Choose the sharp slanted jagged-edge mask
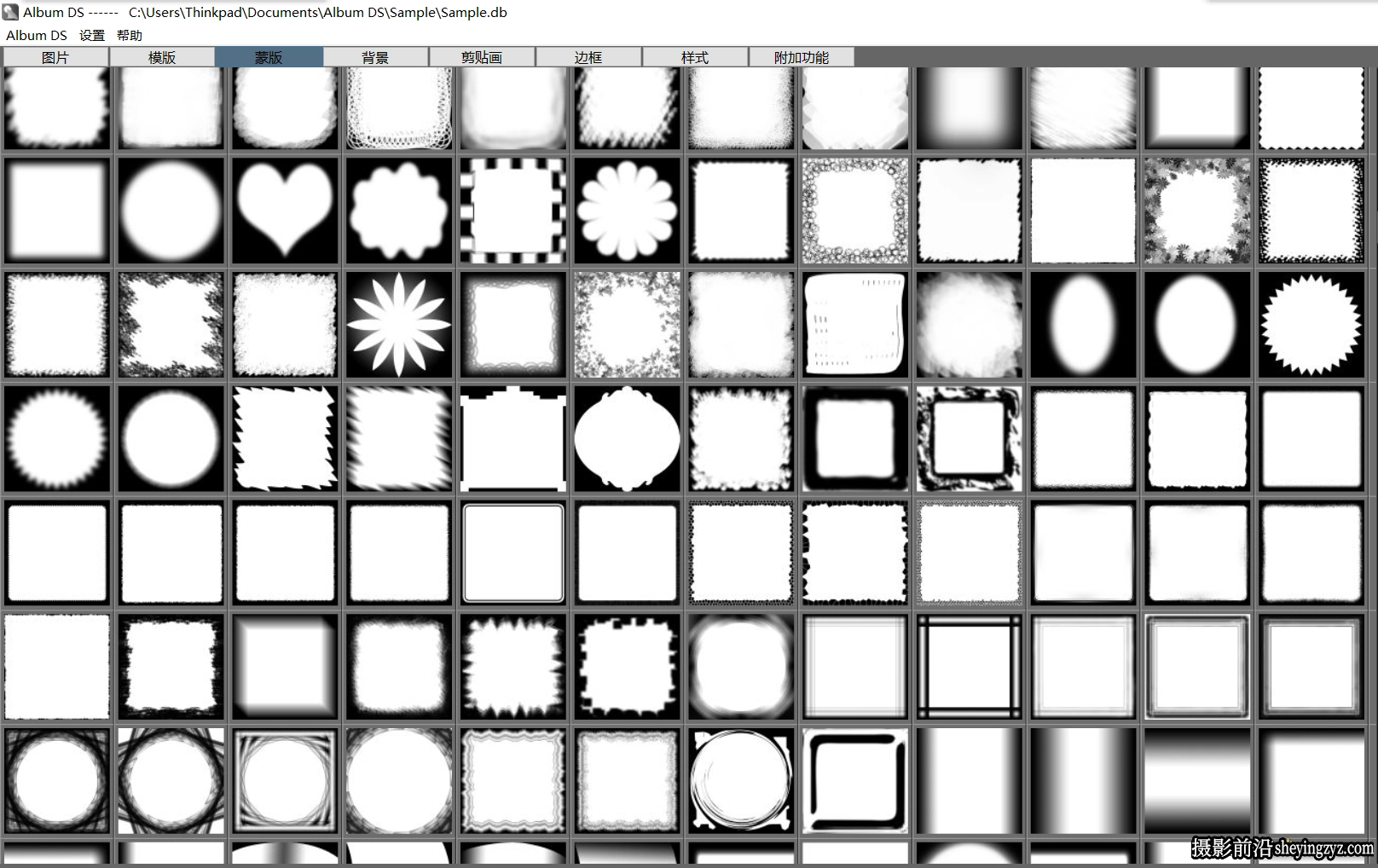The width and height of the screenshot is (1378, 868). click(x=285, y=439)
